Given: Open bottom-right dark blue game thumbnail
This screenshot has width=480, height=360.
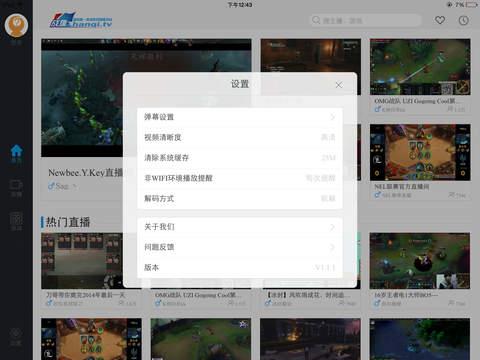Looking at the screenshot, I should click(420, 339).
